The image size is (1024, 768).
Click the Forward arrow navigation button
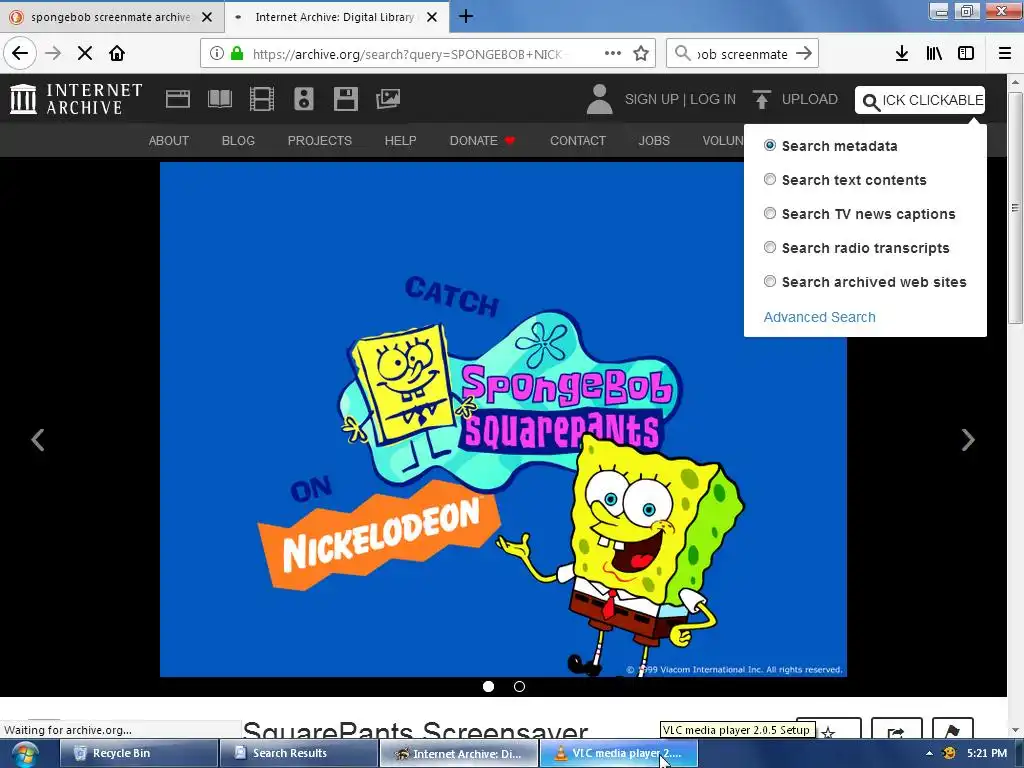click(x=53, y=54)
